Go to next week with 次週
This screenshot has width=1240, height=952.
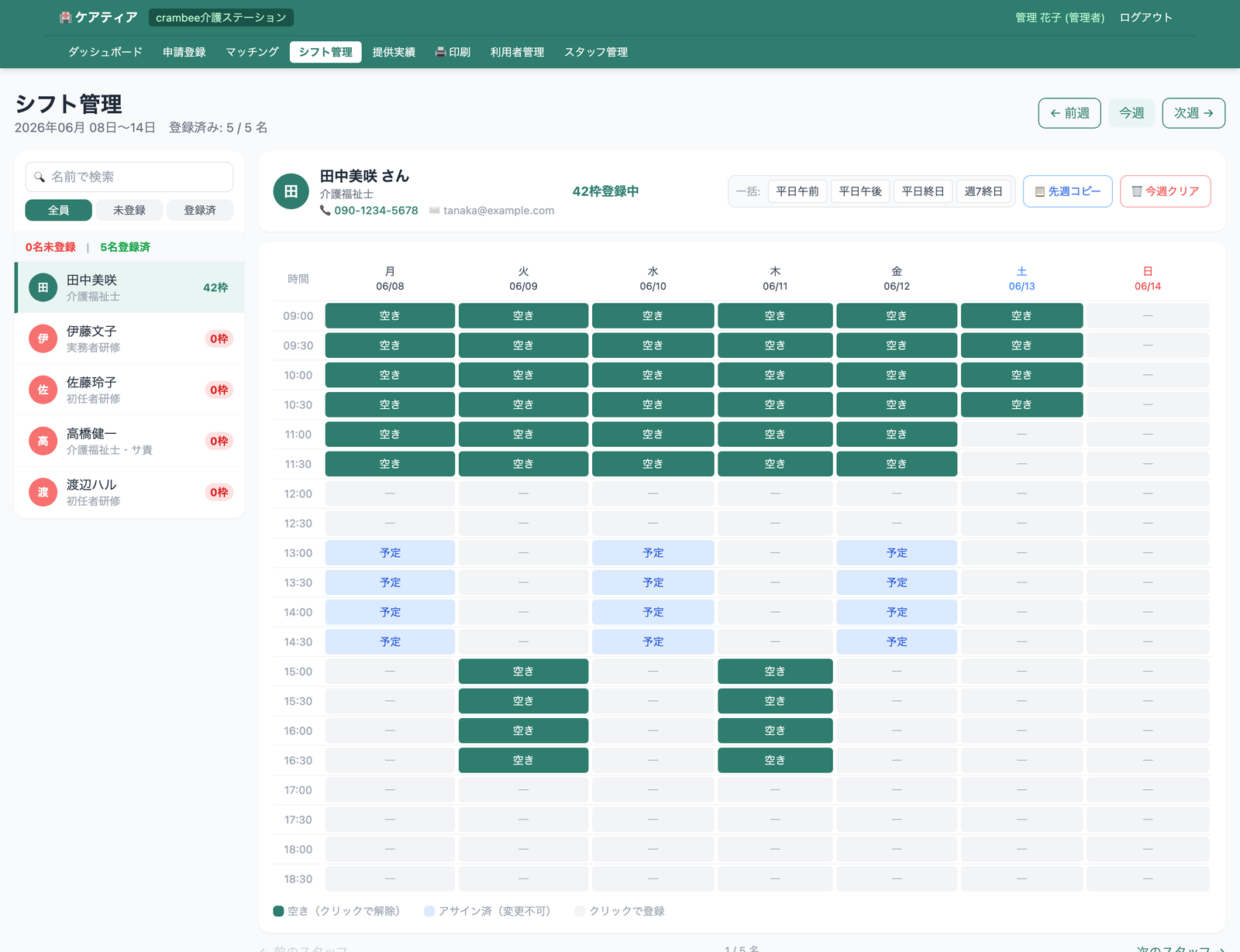coord(1193,113)
